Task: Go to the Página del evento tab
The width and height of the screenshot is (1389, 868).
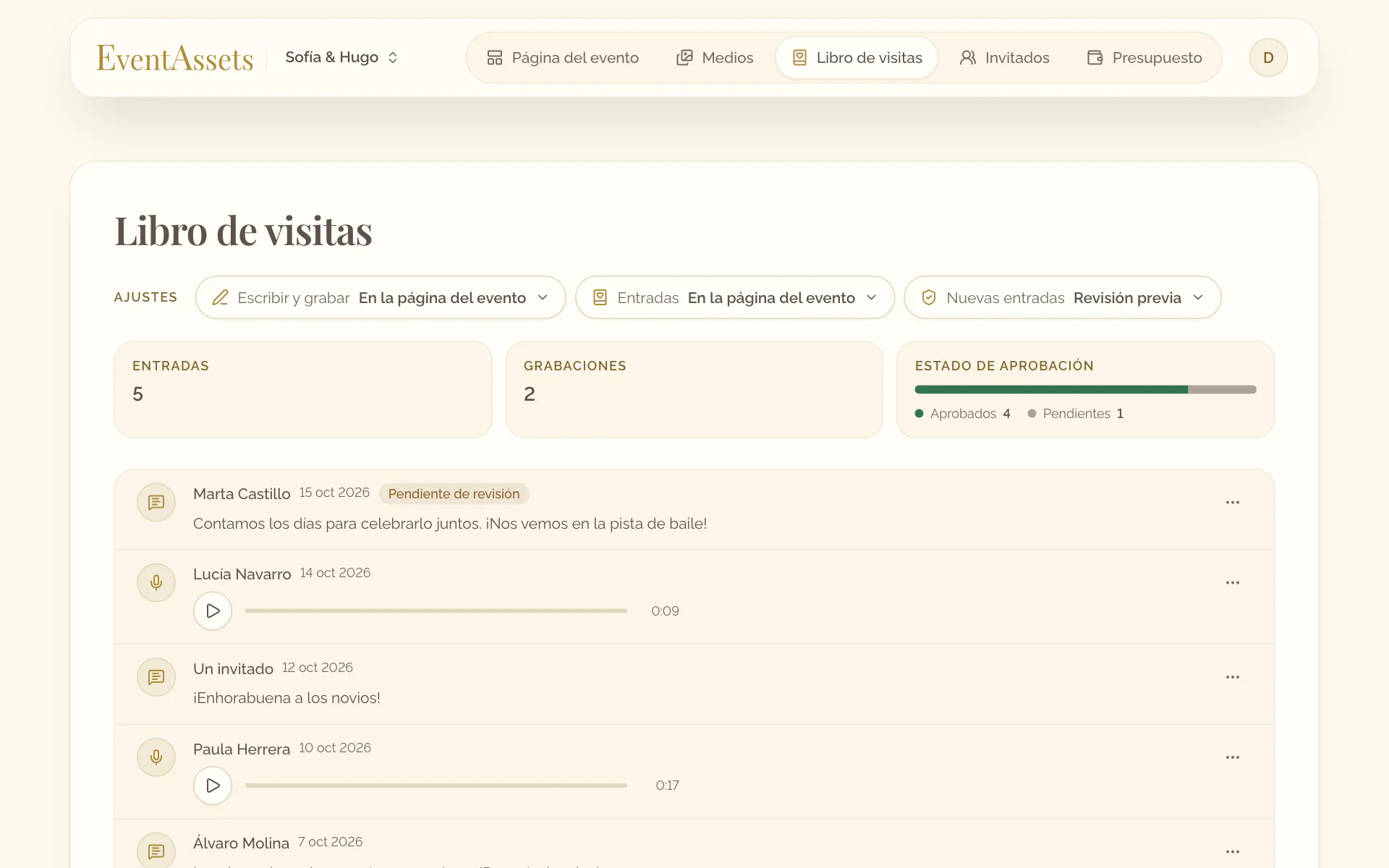Action: [563, 58]
